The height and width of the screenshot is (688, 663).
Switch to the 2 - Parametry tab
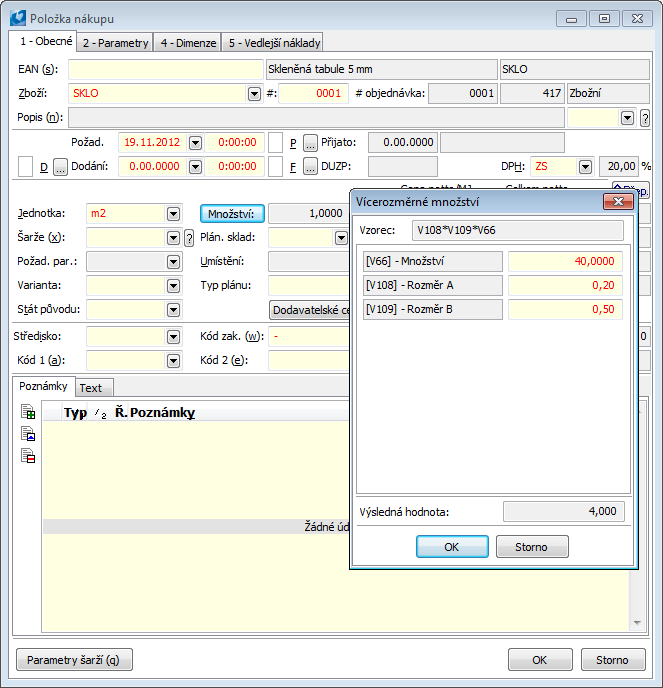(115, 43)
